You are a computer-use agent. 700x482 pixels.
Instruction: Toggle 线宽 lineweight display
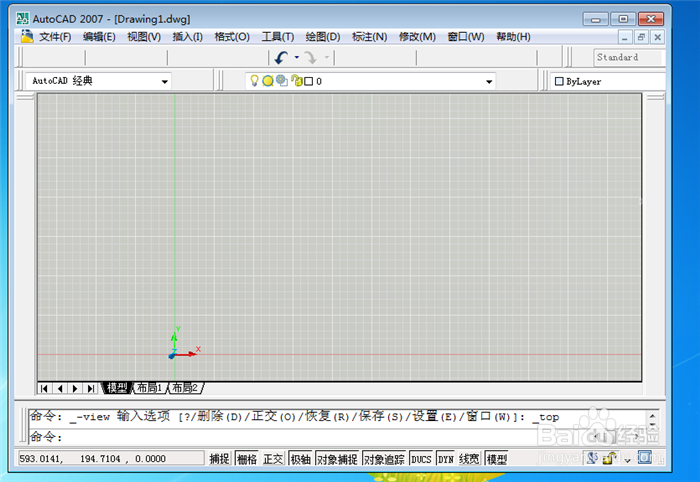click(x=469, y=459)
